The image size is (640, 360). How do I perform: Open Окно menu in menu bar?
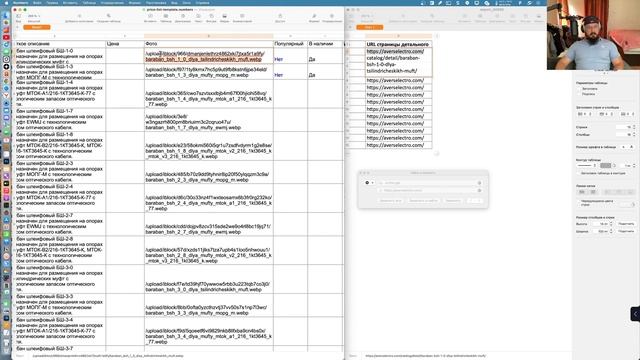pyautogui.click(x=187, y=2)
